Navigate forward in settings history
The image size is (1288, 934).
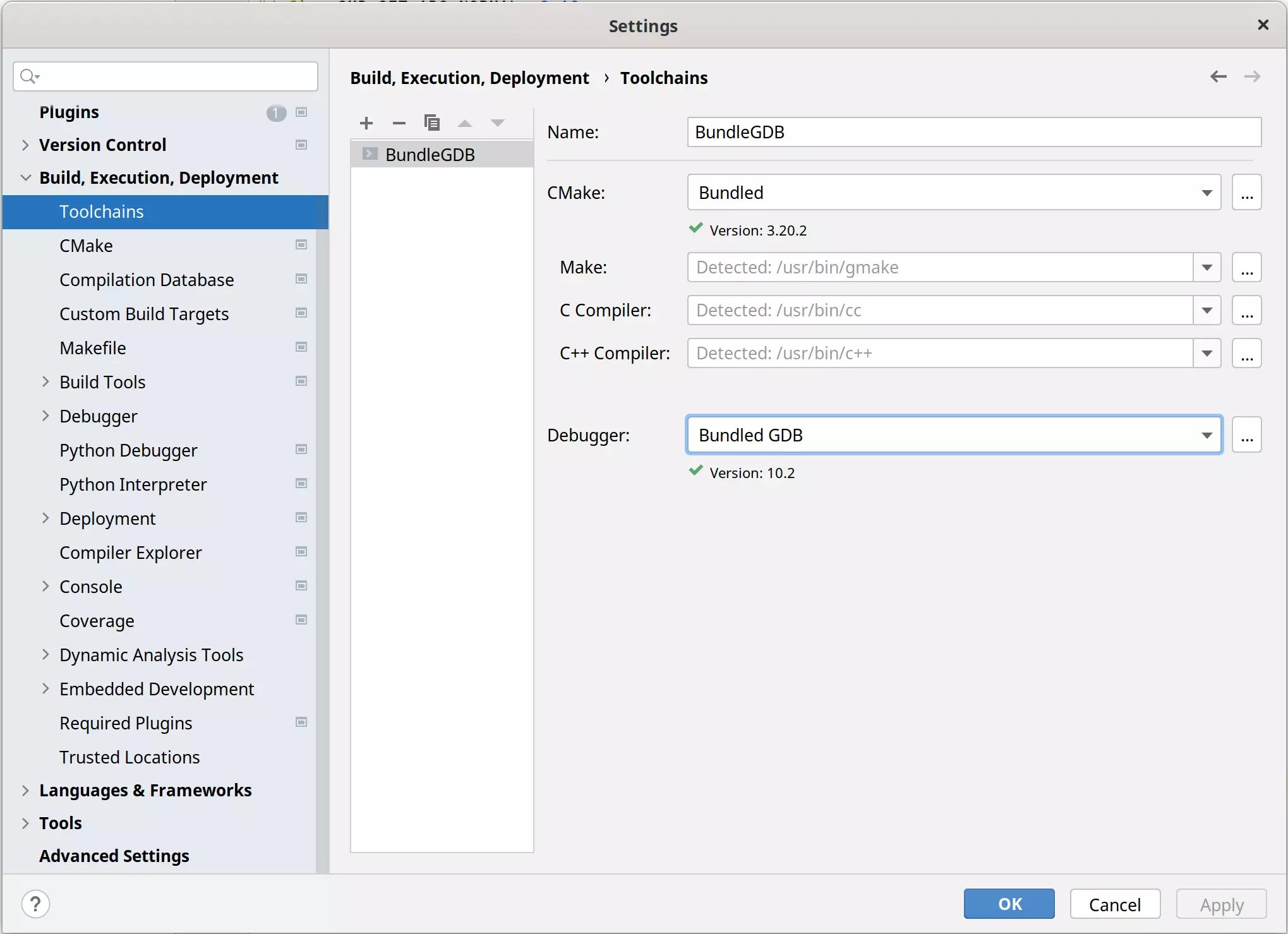[1253, 76]
